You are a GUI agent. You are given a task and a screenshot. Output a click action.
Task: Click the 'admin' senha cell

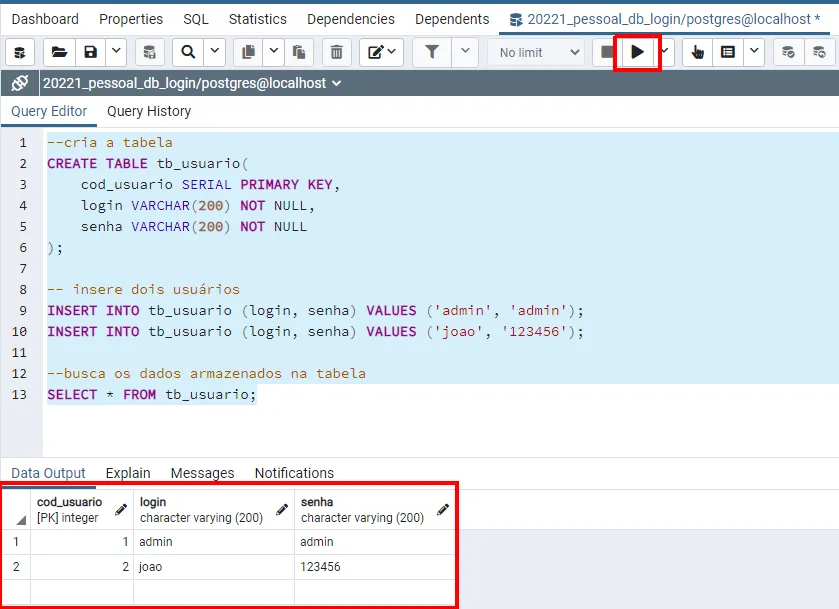click(x=375, y=542)
